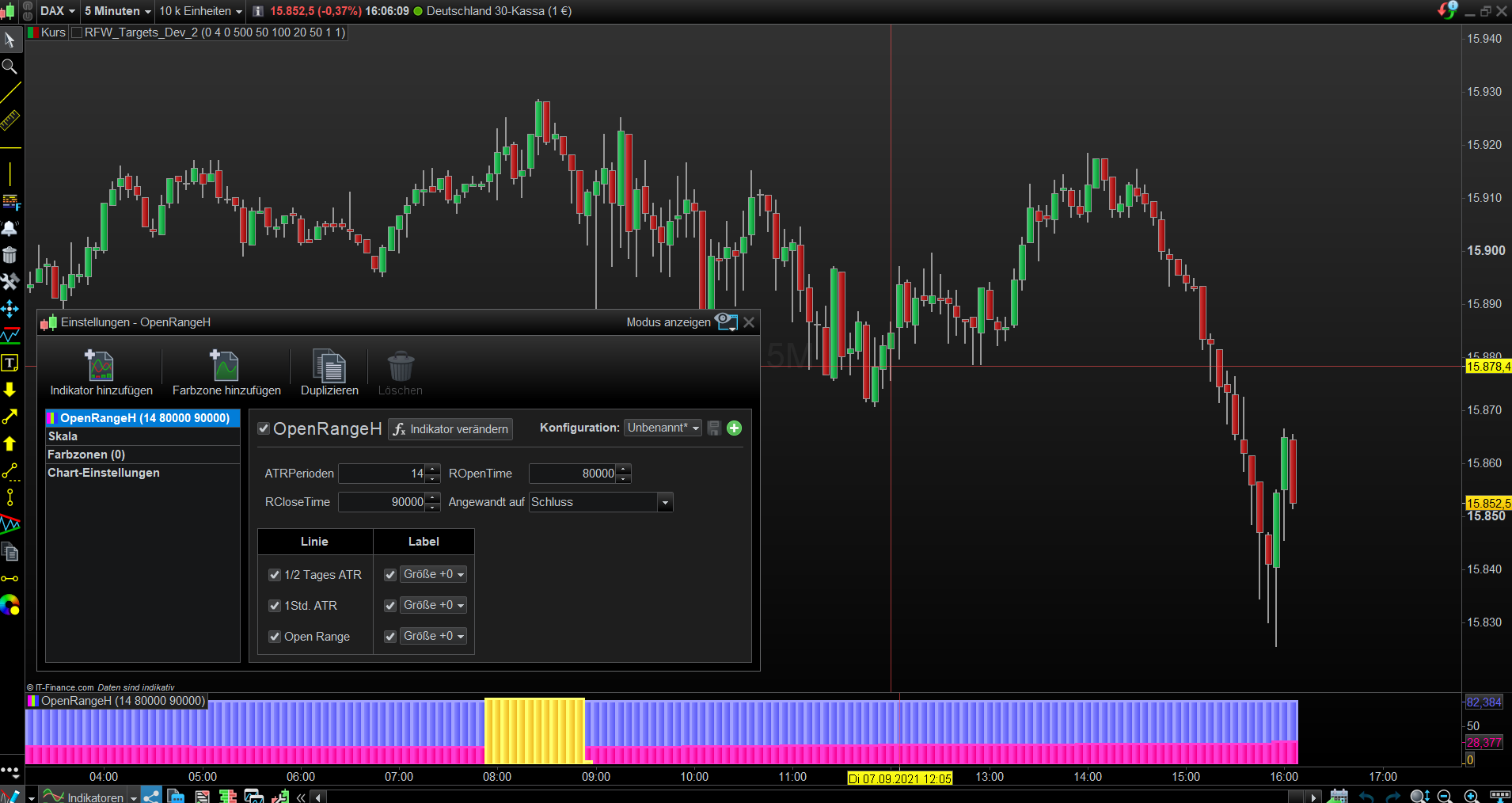
Task: Click the blue share icon
Action: [150, 796]
